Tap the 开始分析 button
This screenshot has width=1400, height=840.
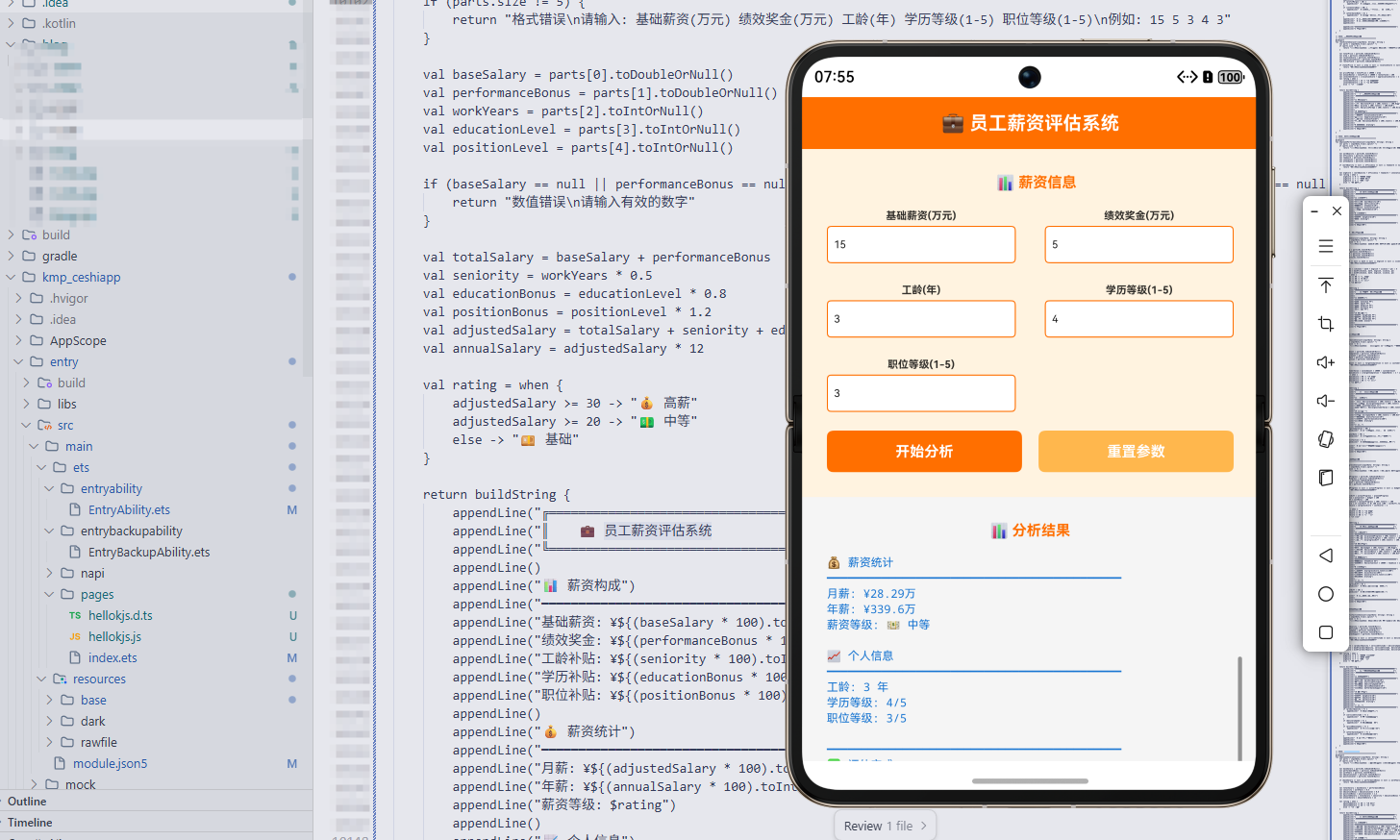(x=924, y=451)
